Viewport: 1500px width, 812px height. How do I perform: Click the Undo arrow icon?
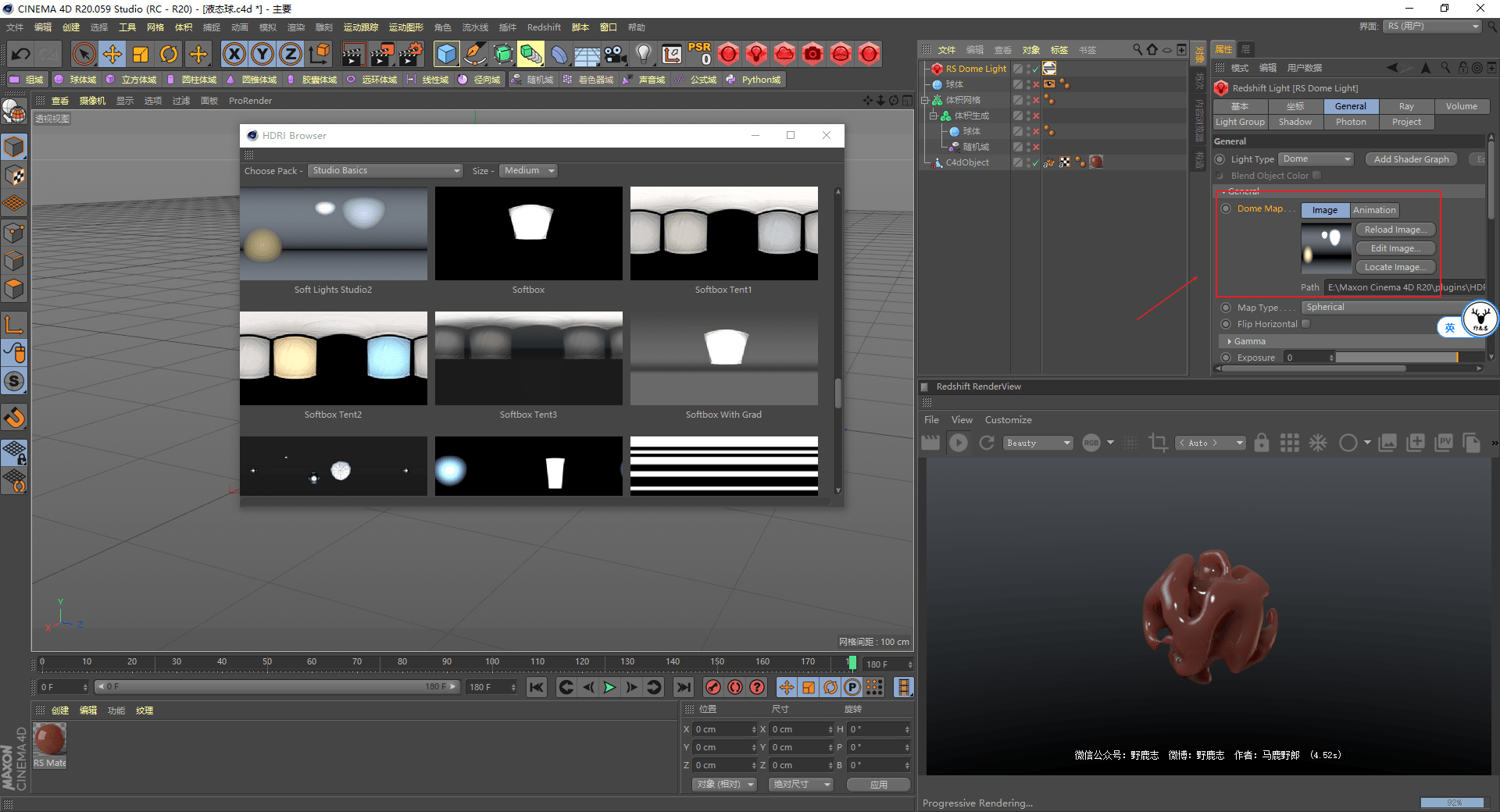coord(21,54)
